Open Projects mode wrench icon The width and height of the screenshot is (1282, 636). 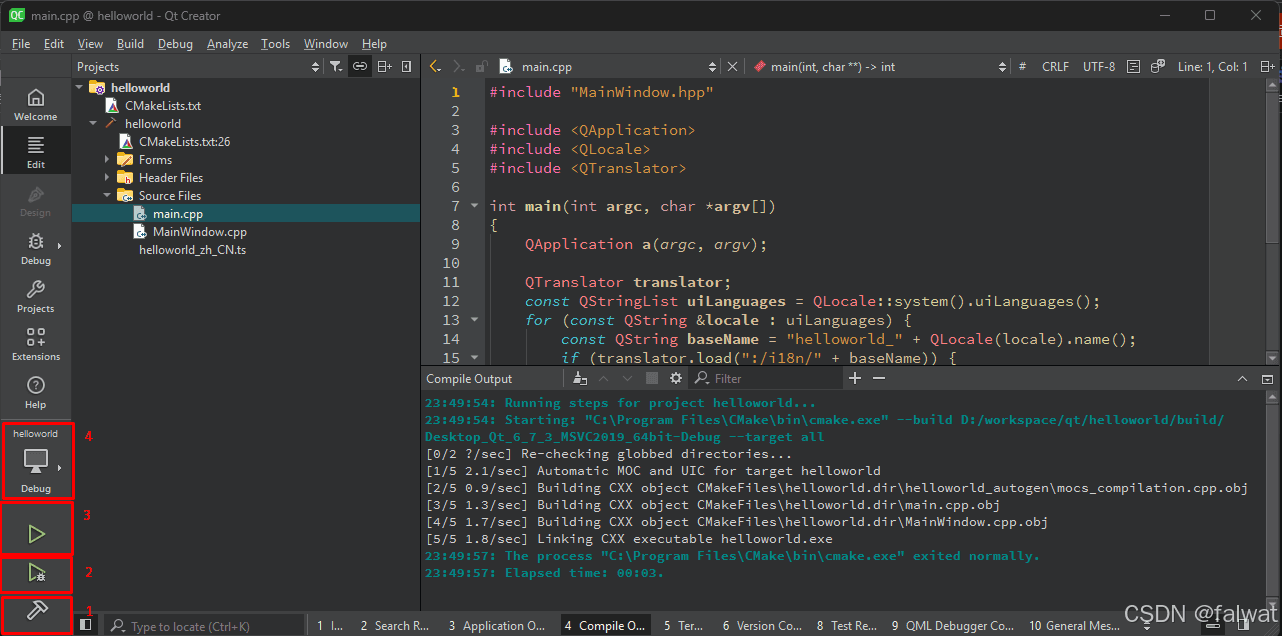point(36,296)
